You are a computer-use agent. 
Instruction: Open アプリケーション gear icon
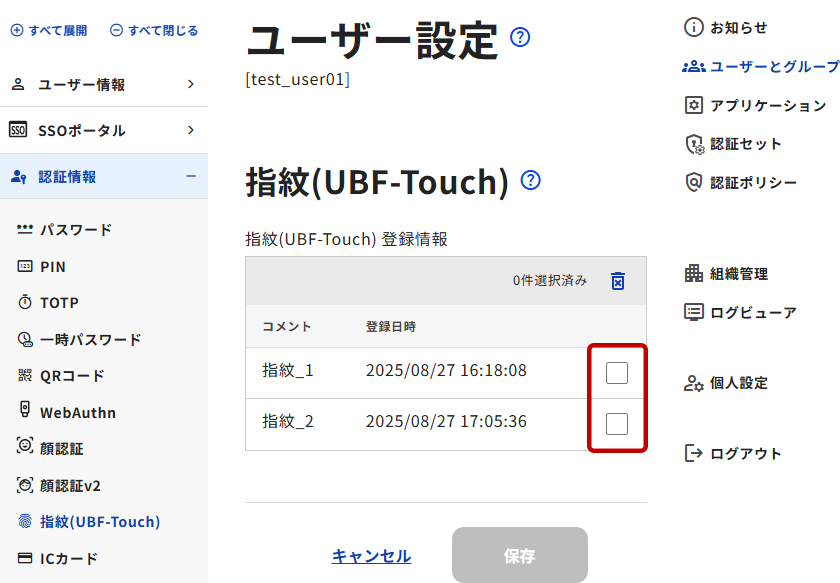point(694,105)
